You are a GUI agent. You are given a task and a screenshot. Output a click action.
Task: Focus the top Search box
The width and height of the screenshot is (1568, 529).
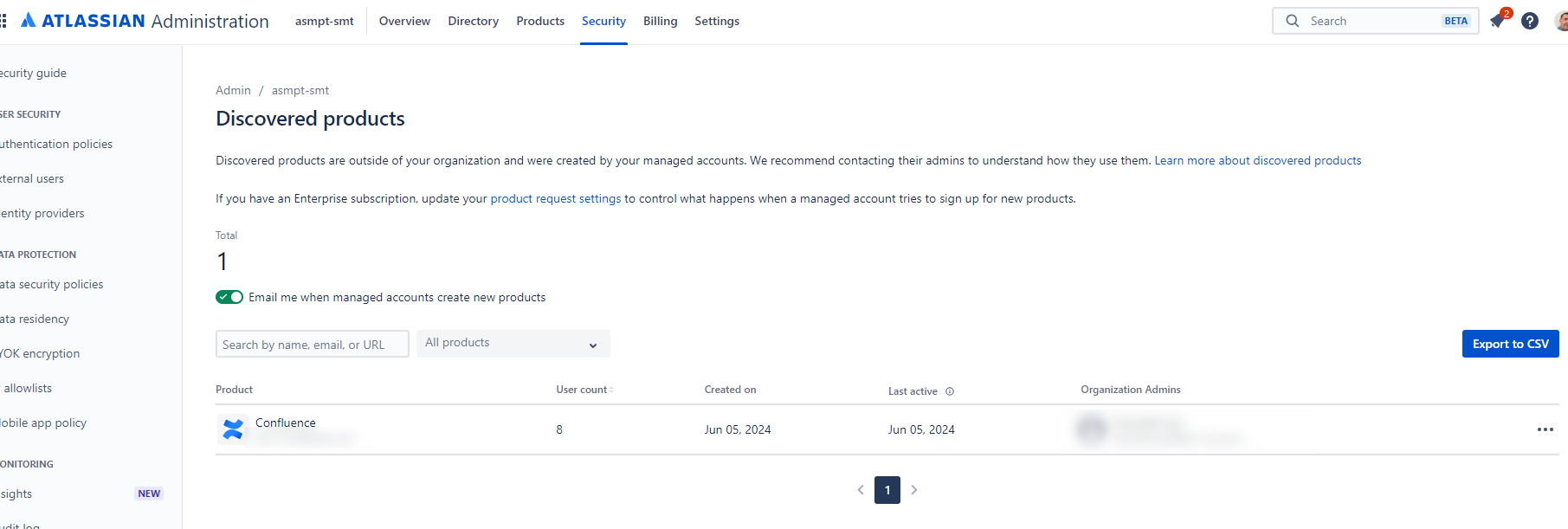[1375, 21]
